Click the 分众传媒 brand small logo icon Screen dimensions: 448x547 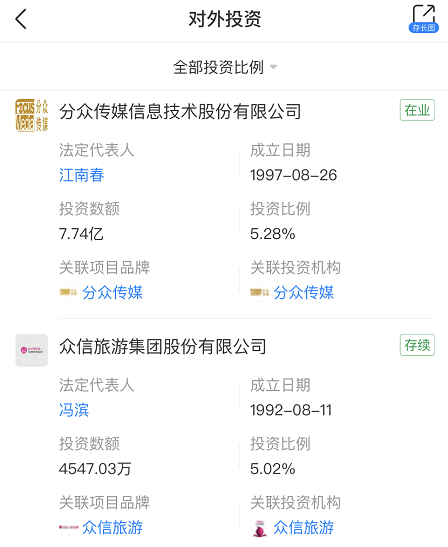(68, 292)
